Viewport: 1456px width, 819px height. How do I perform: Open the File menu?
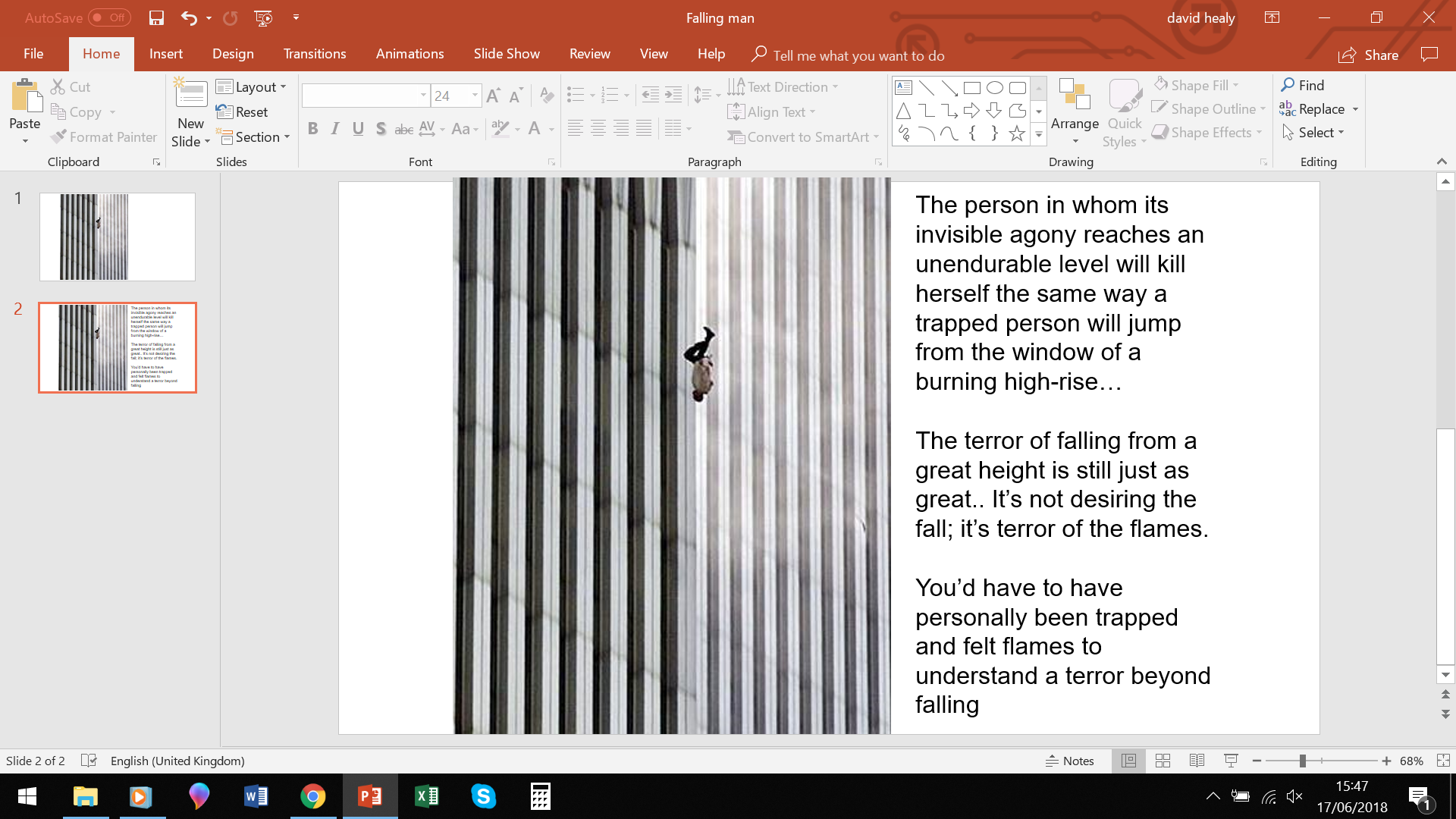[x=33, y=54]
